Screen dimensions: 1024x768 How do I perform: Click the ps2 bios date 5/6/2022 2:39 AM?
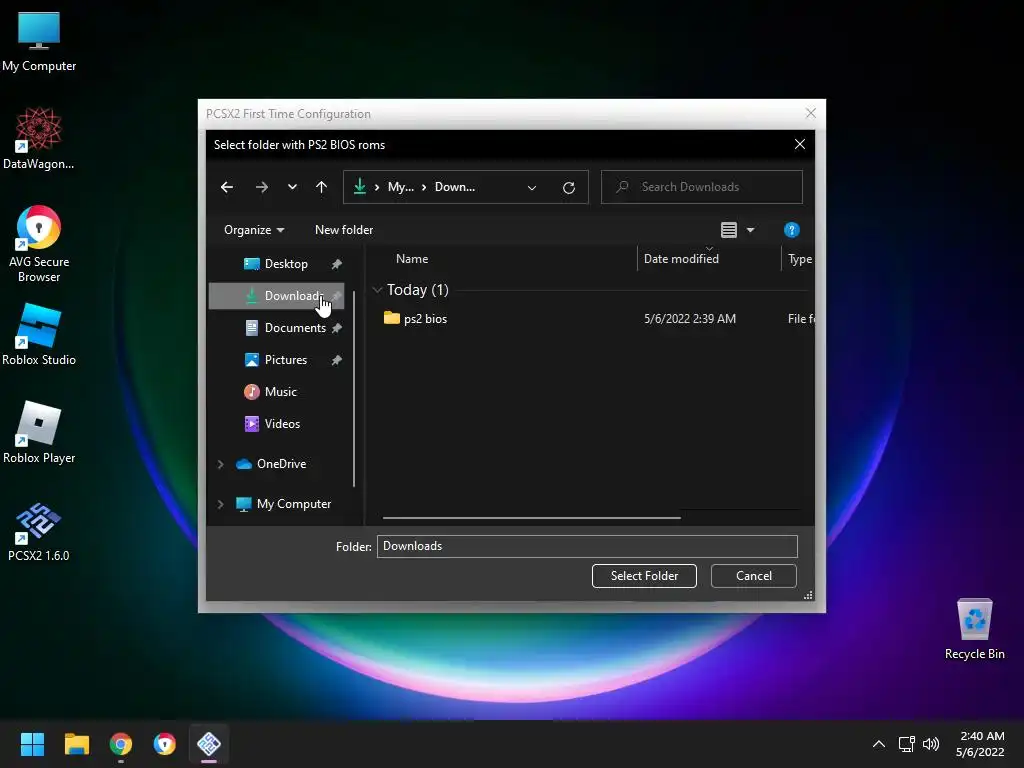click(x=690, y=319)
